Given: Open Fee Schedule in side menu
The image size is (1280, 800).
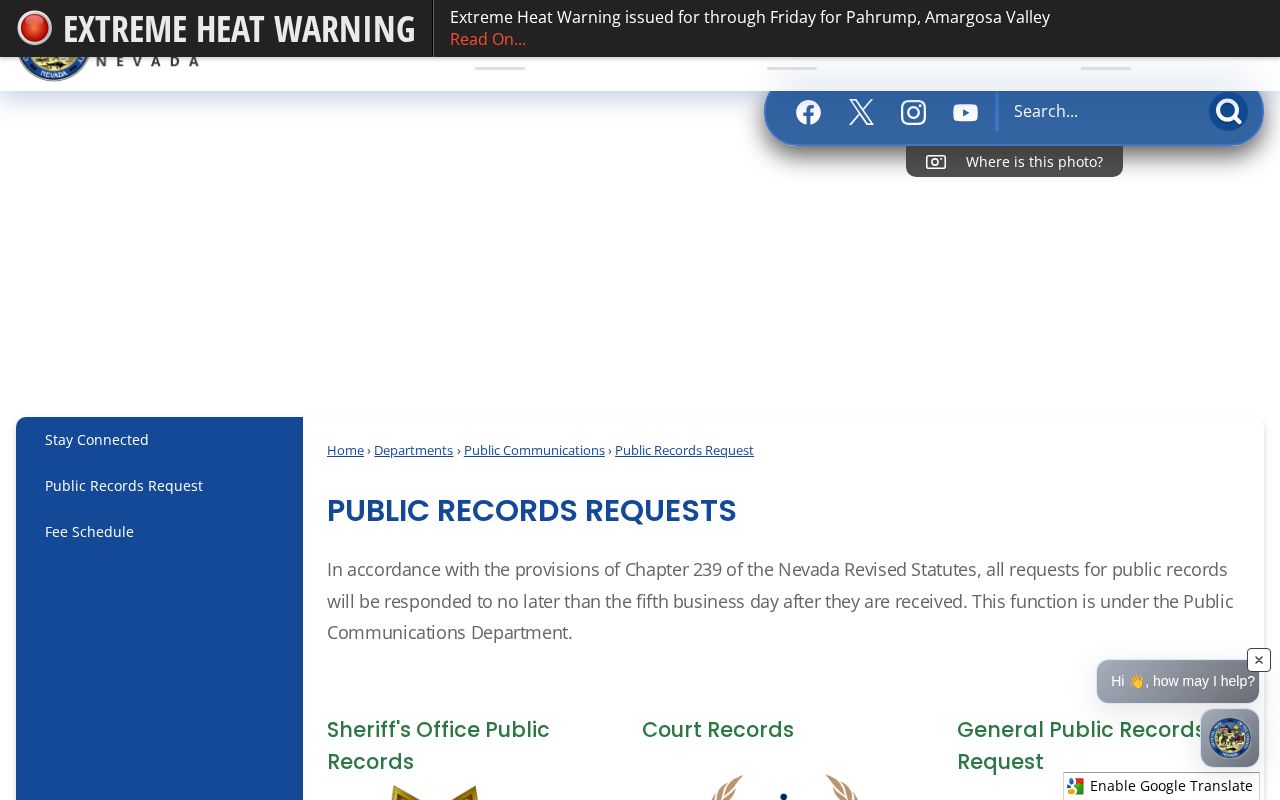Looking at the screenshot, I should tap(89, 532).
